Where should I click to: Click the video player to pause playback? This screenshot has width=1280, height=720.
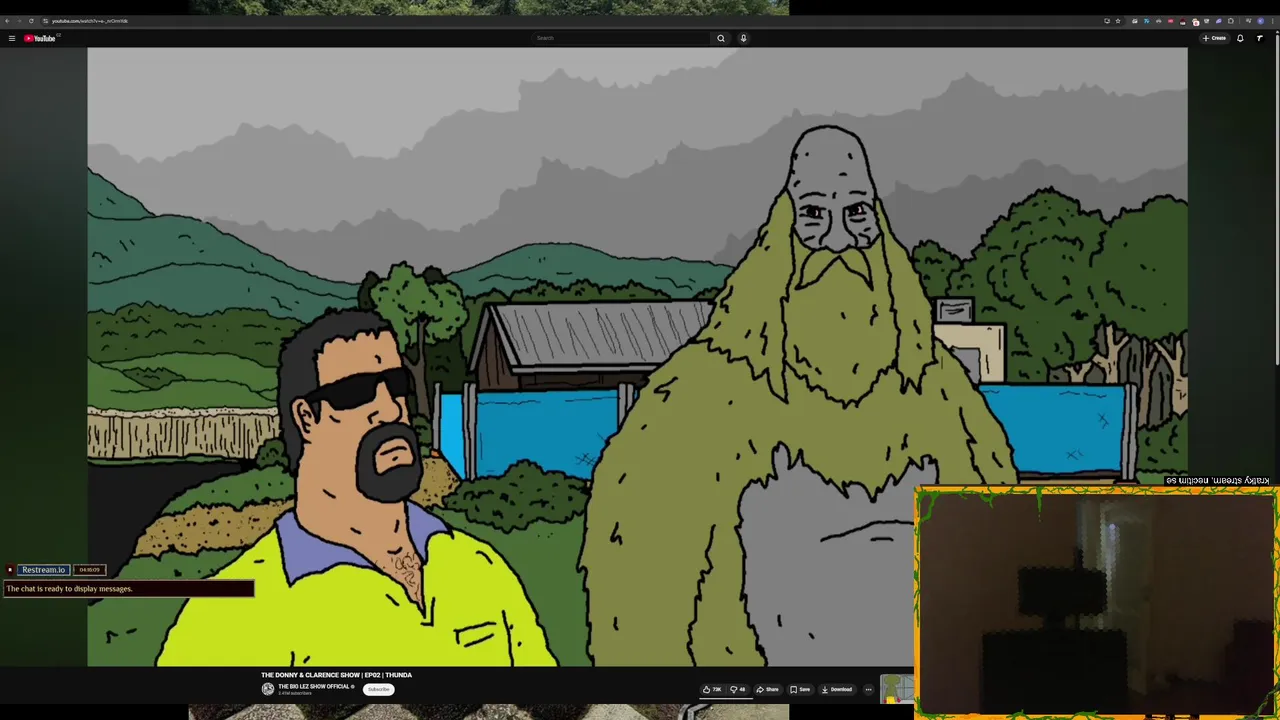(x=637, y=357)
